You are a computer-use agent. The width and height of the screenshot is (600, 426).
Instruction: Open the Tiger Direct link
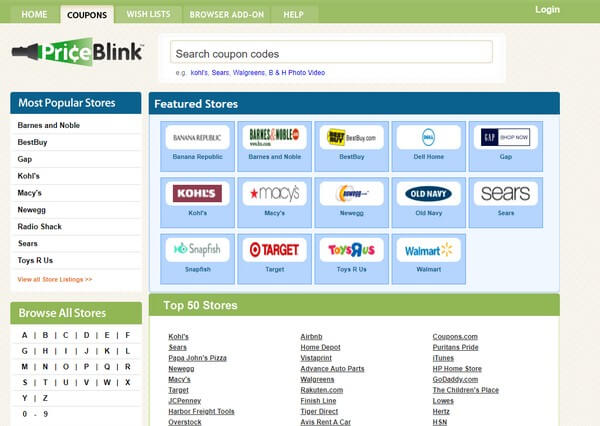(x=319, y=411)
